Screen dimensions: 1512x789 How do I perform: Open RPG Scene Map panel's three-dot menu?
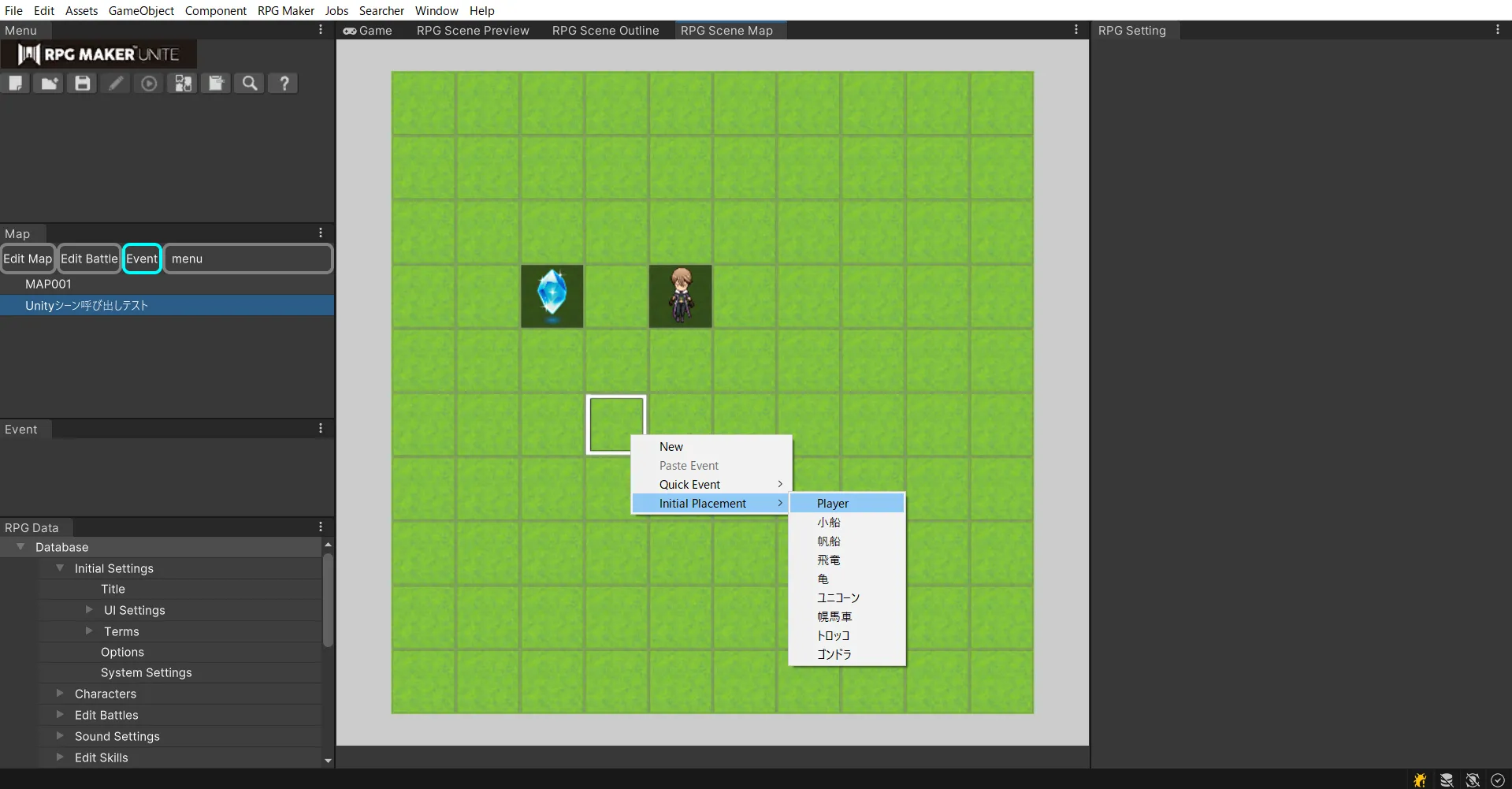tap(1075, 30)
